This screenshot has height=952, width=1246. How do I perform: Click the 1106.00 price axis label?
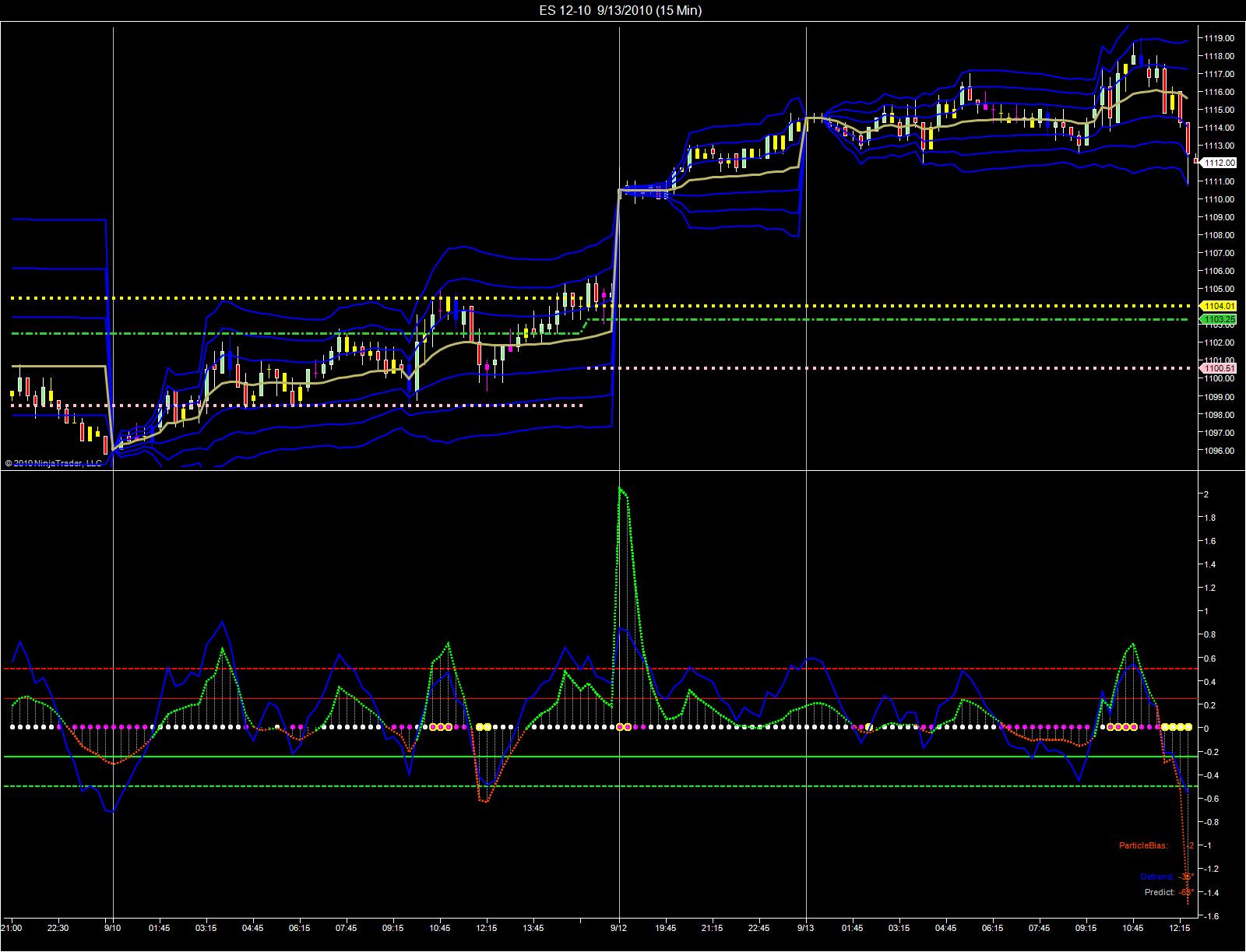pyautogui.click(x=1219, y=271)
